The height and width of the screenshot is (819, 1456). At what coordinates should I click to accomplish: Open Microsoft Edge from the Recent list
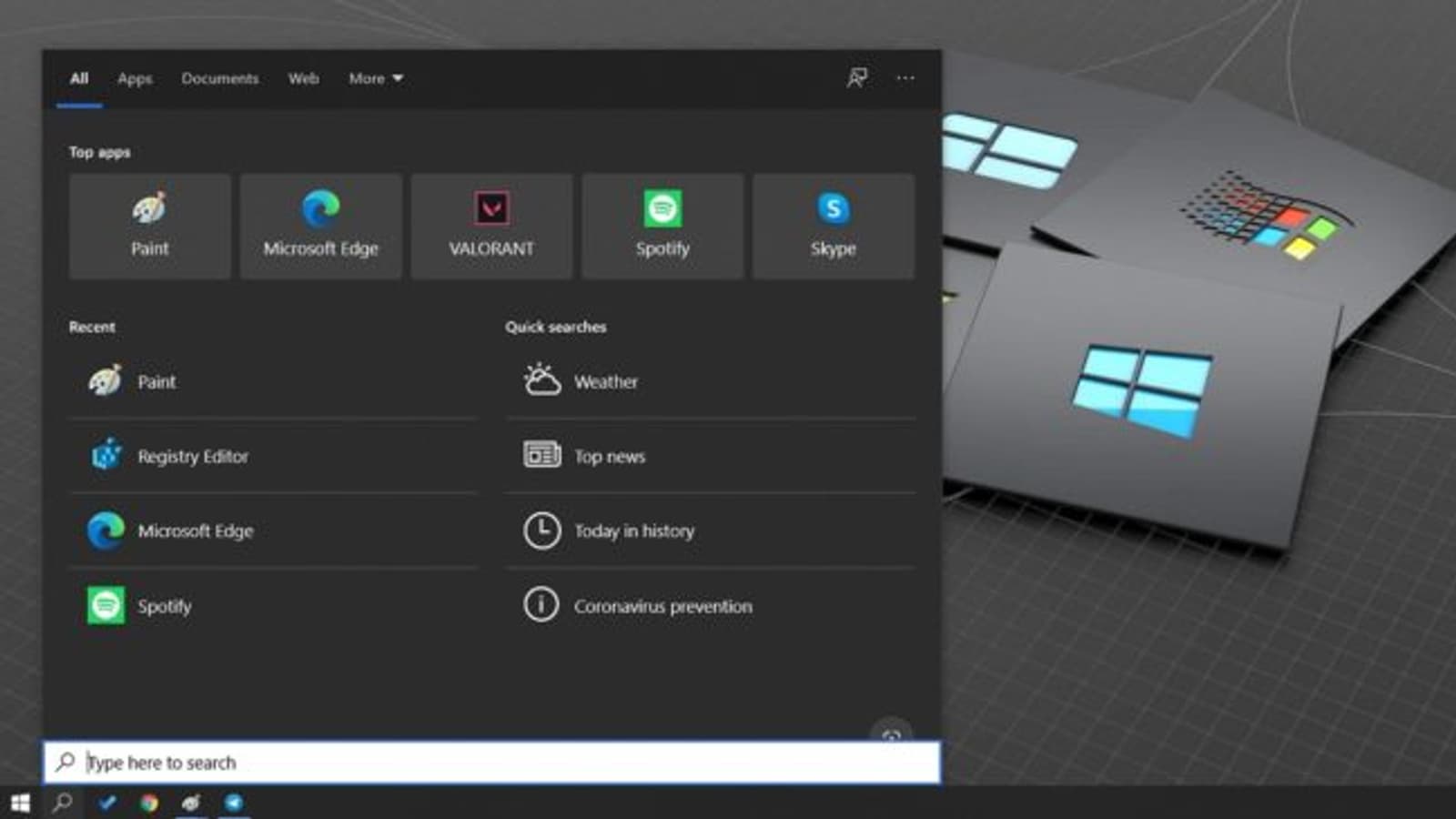273,531
